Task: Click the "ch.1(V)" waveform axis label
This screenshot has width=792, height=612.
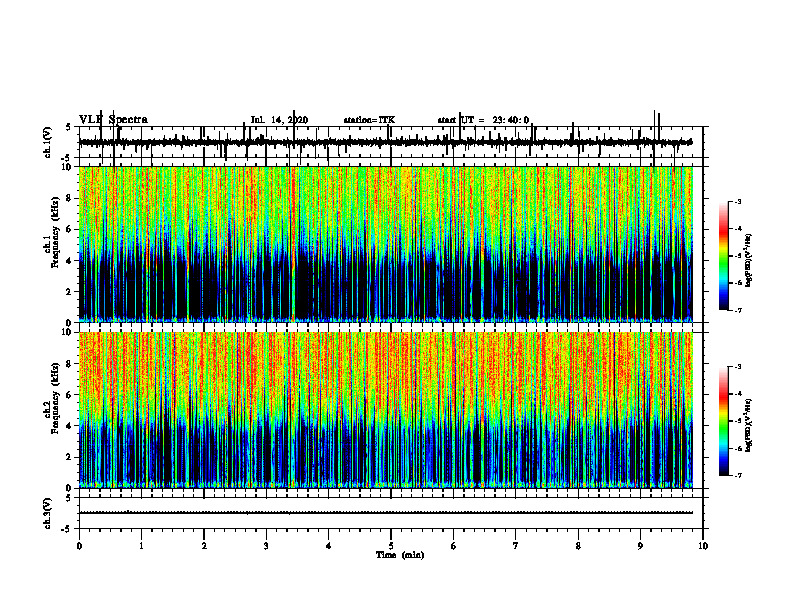Action: point(48,142)
